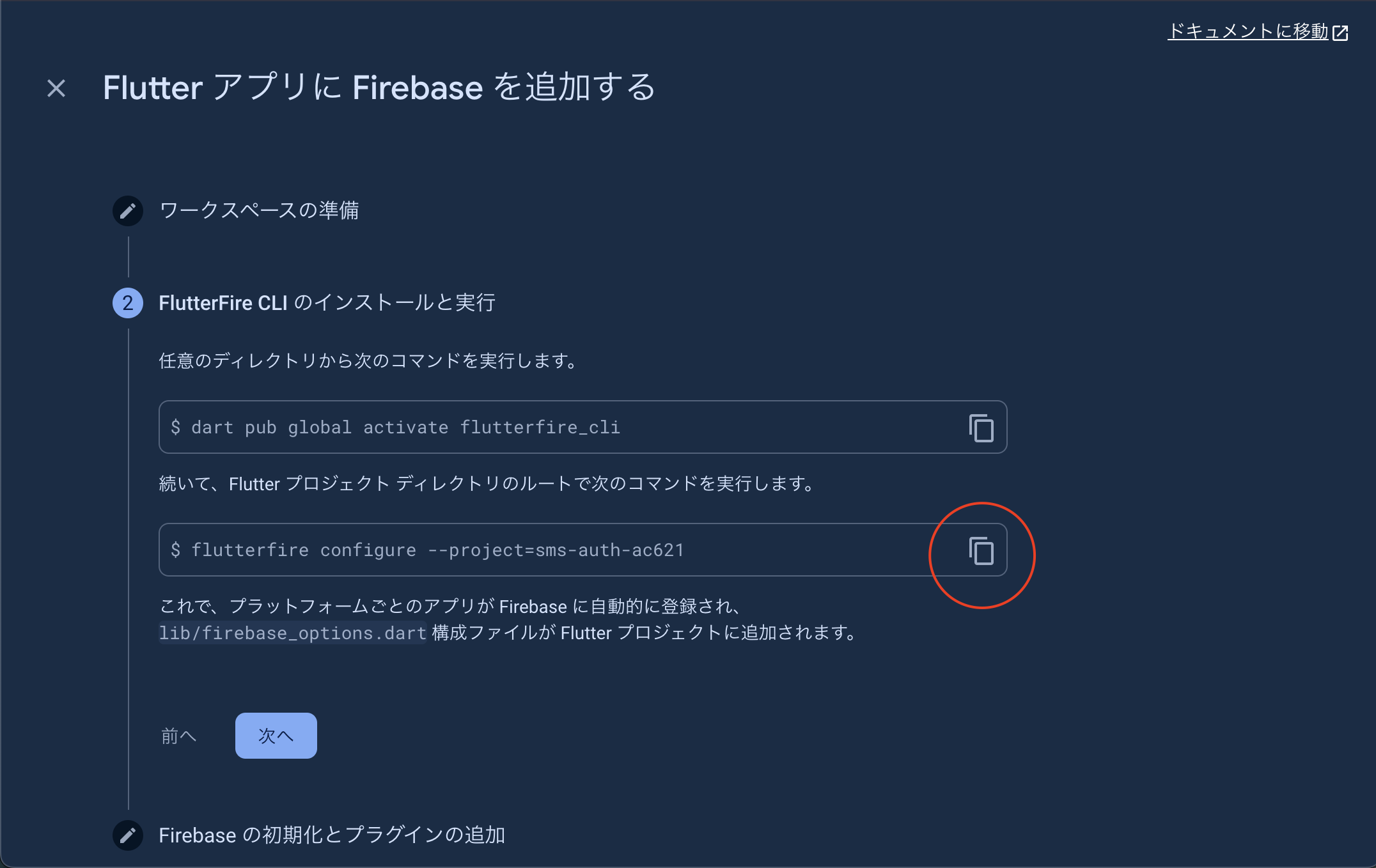Image resolution: width=1376 pixels, height=868 pixels.
Task: Go back using the 前へ link
Action: pos(179,735)
